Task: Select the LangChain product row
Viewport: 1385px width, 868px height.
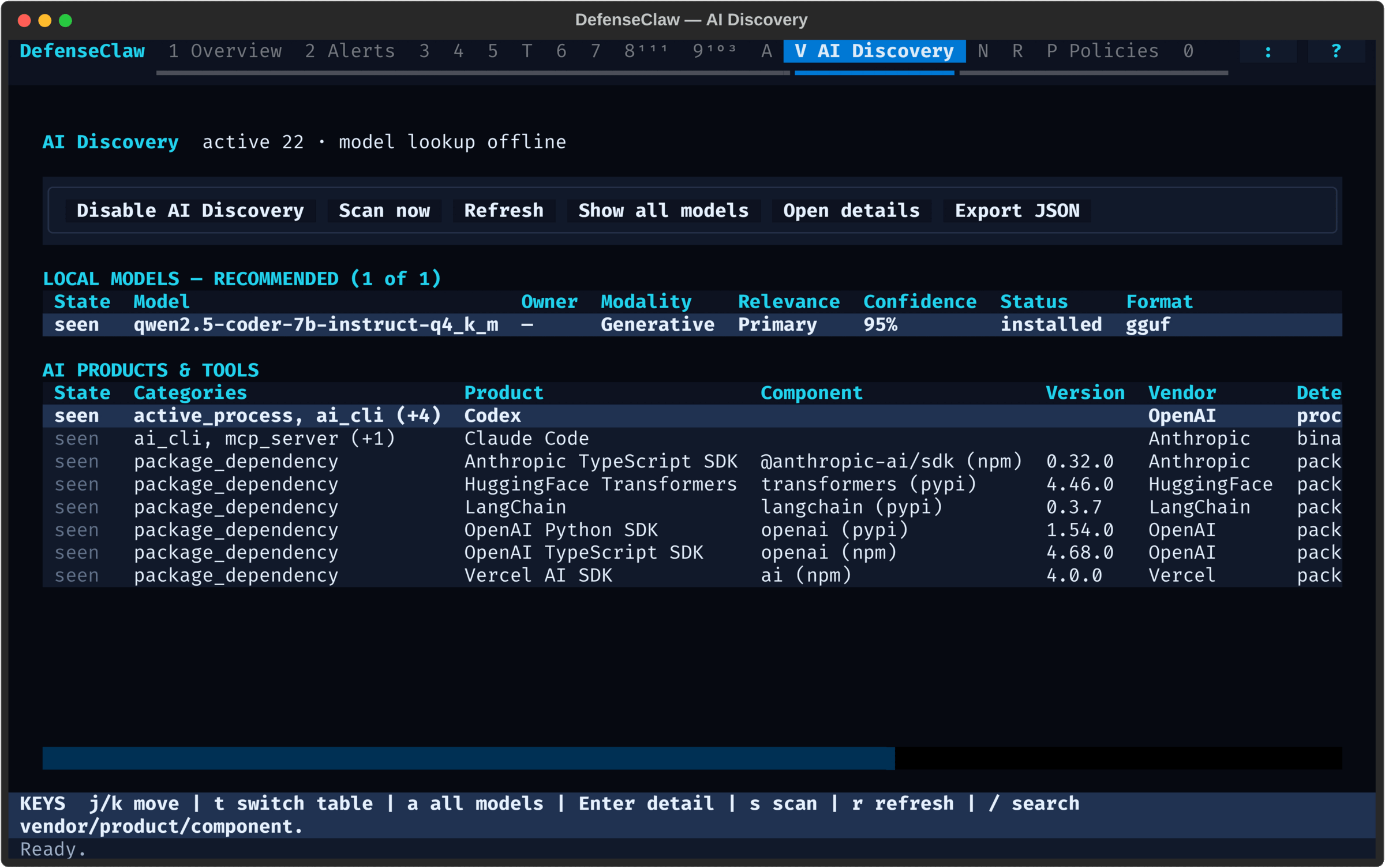Action: tap(692, 507)
